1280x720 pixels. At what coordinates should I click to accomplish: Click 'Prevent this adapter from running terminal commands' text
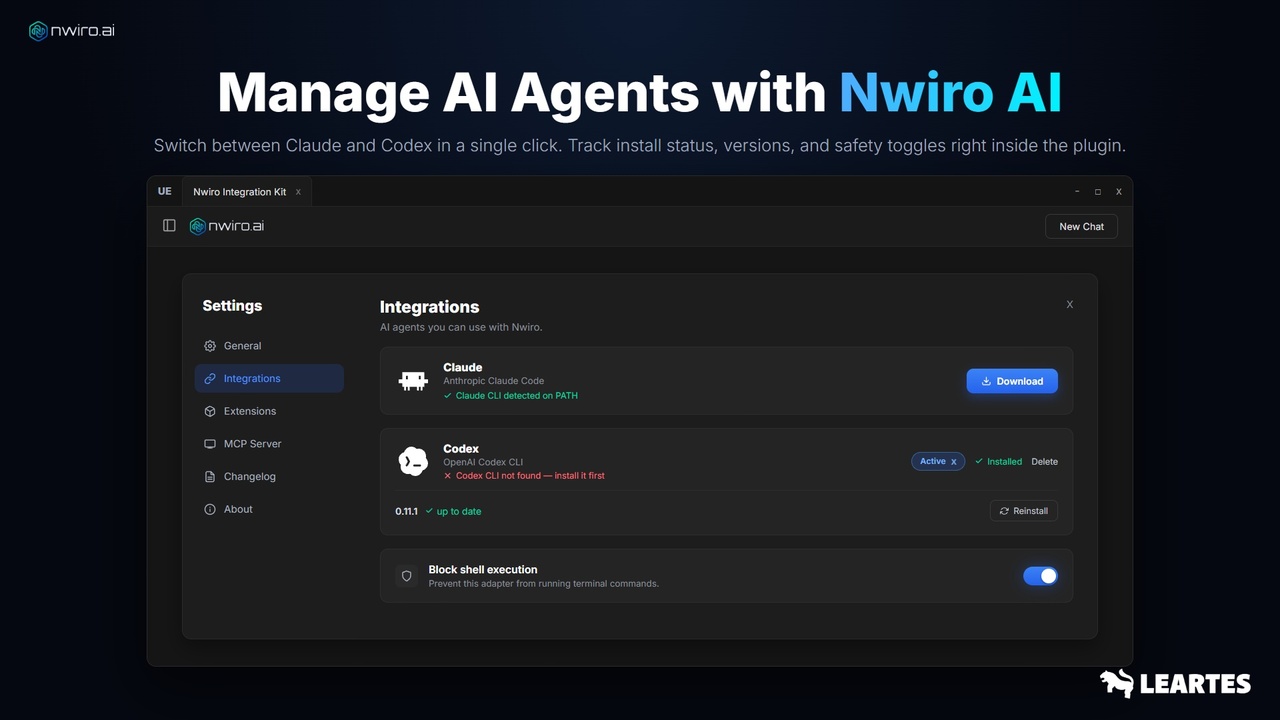tap(544, 583)
